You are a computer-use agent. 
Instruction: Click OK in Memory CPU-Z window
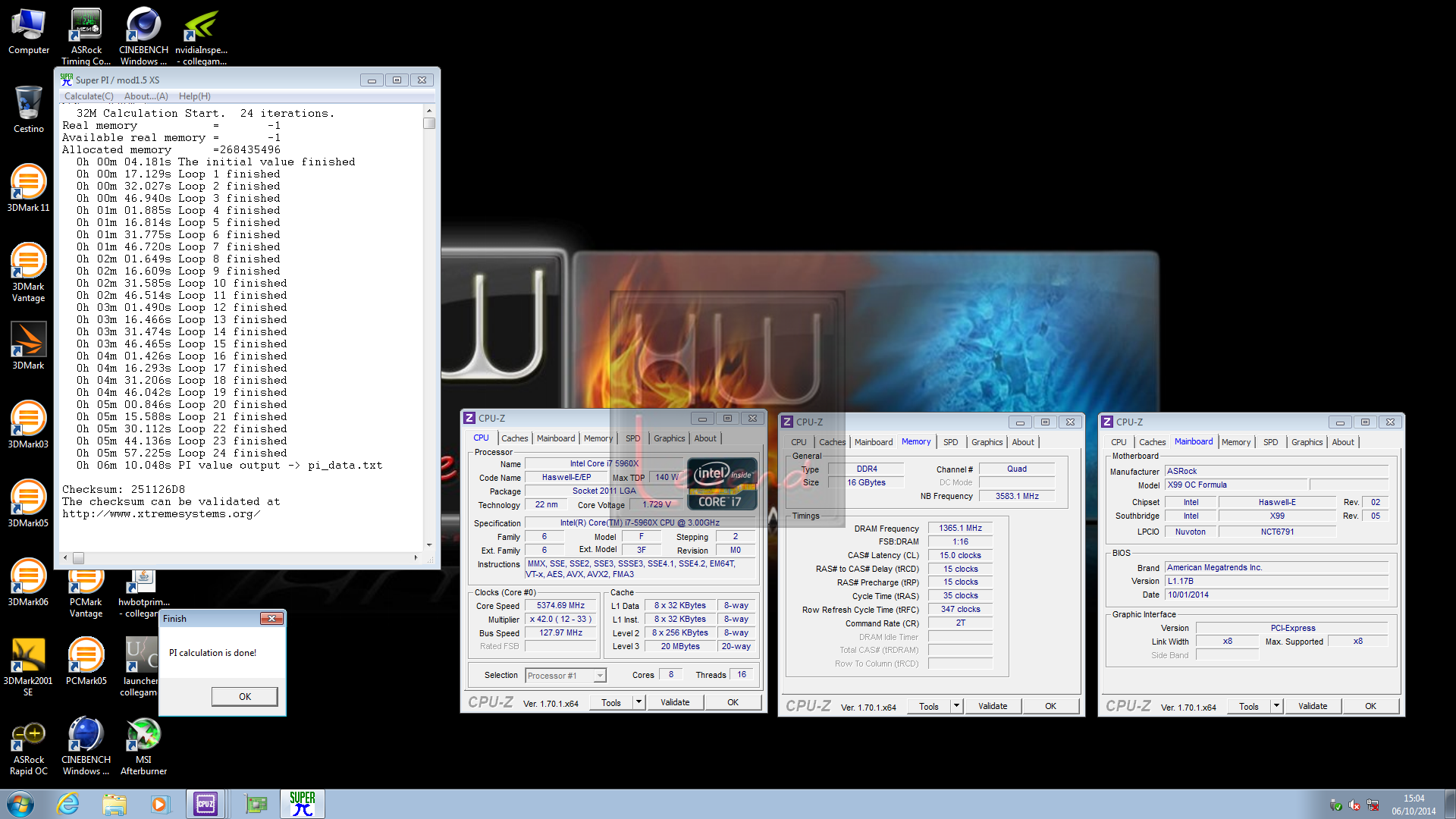[1050, 706]
